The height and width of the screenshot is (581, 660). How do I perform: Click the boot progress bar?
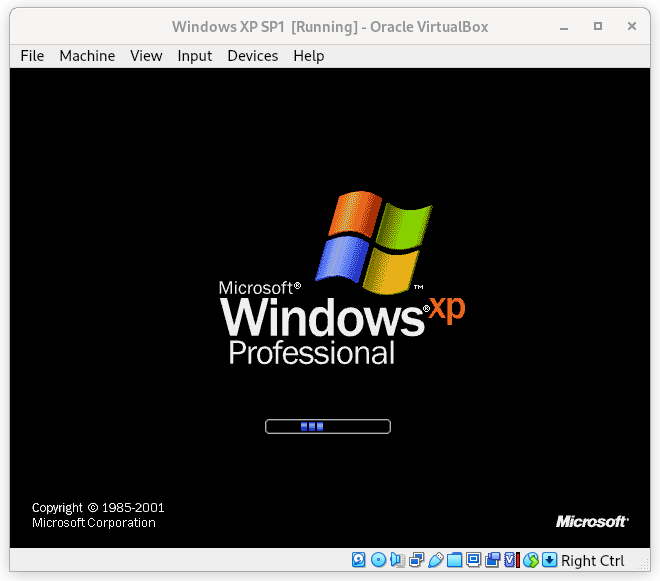[x=328, y=426]
